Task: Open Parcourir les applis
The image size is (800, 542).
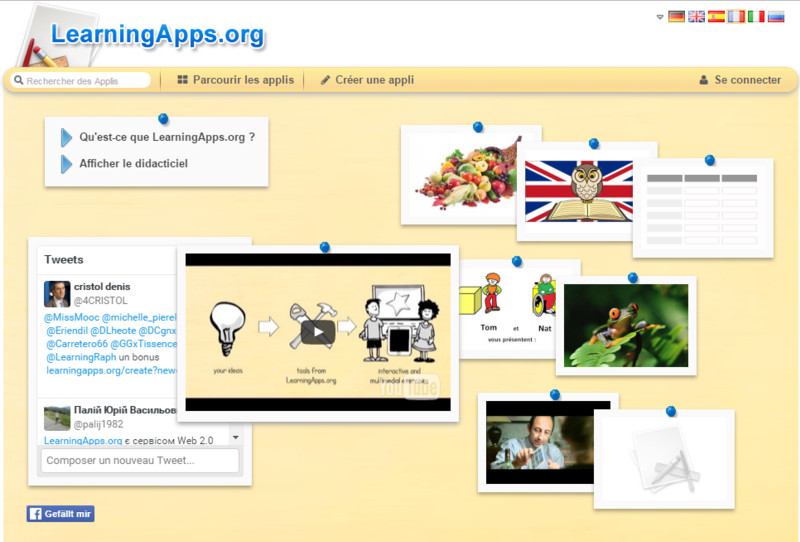Action: click(x=236, y=80)
